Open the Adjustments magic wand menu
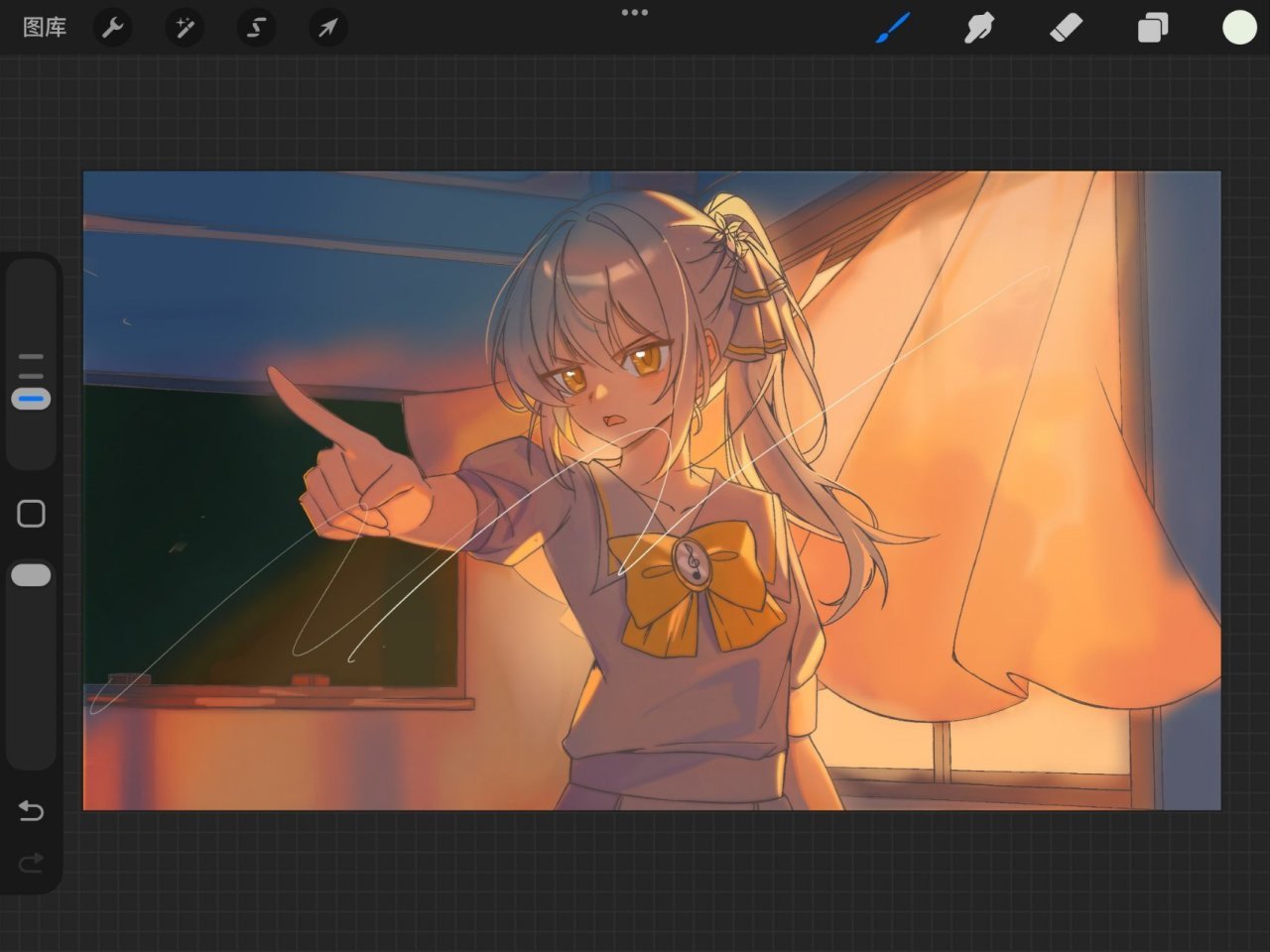Viewport: 1270px width, 952px height. point(185,28)
